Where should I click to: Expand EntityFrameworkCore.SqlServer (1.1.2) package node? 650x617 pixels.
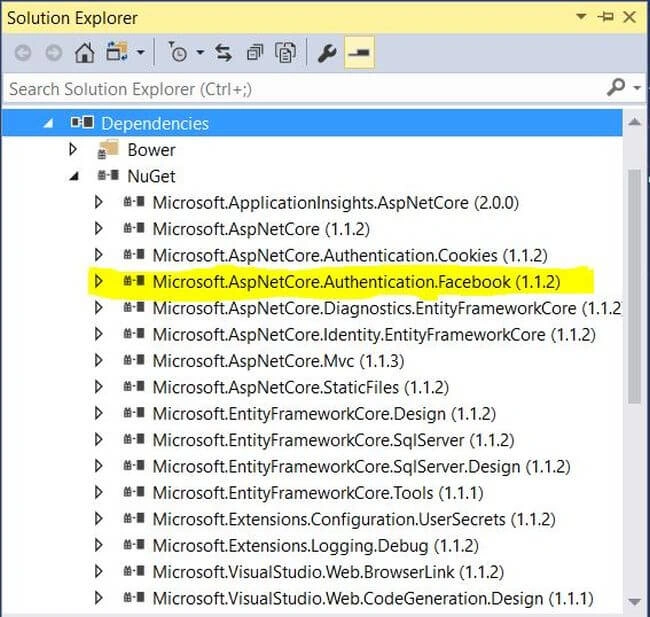[99, 440]
